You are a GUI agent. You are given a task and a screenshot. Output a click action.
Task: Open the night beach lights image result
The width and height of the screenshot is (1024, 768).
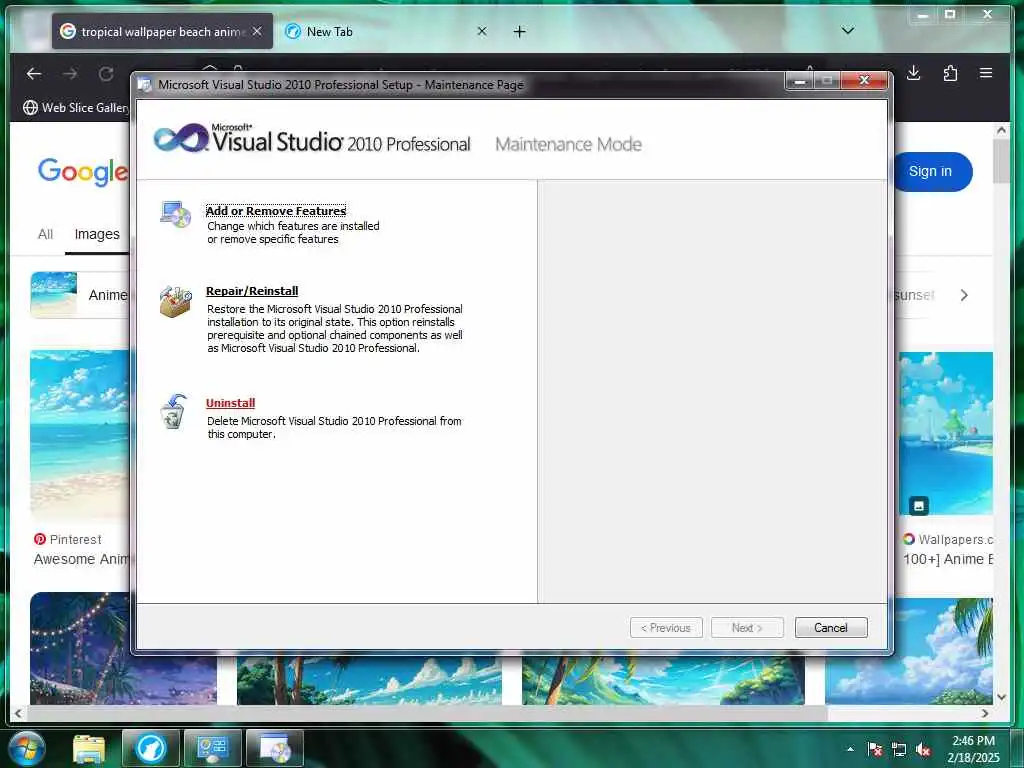coord(123,648)
